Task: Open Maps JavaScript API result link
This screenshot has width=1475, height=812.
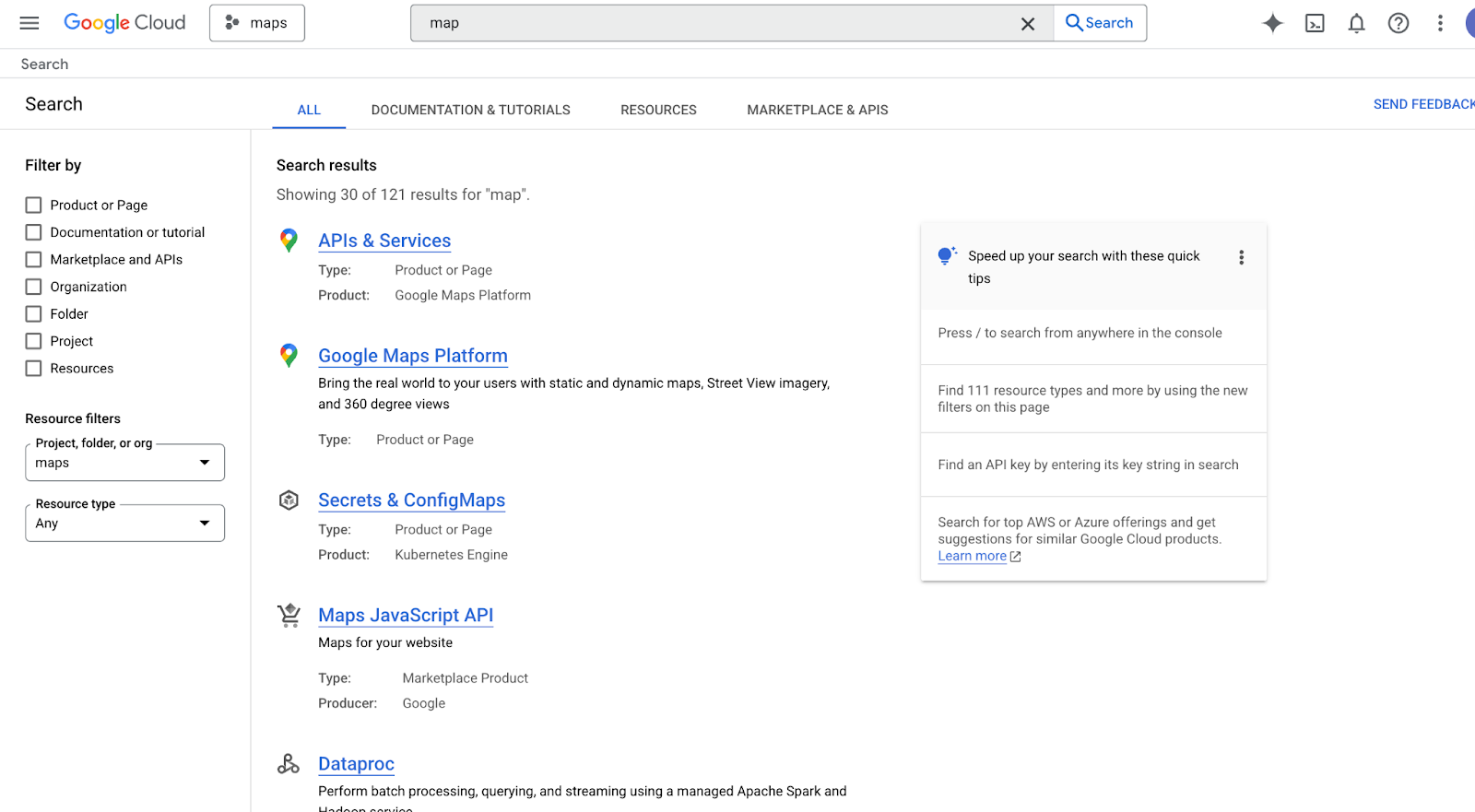Action: point(406,615)
